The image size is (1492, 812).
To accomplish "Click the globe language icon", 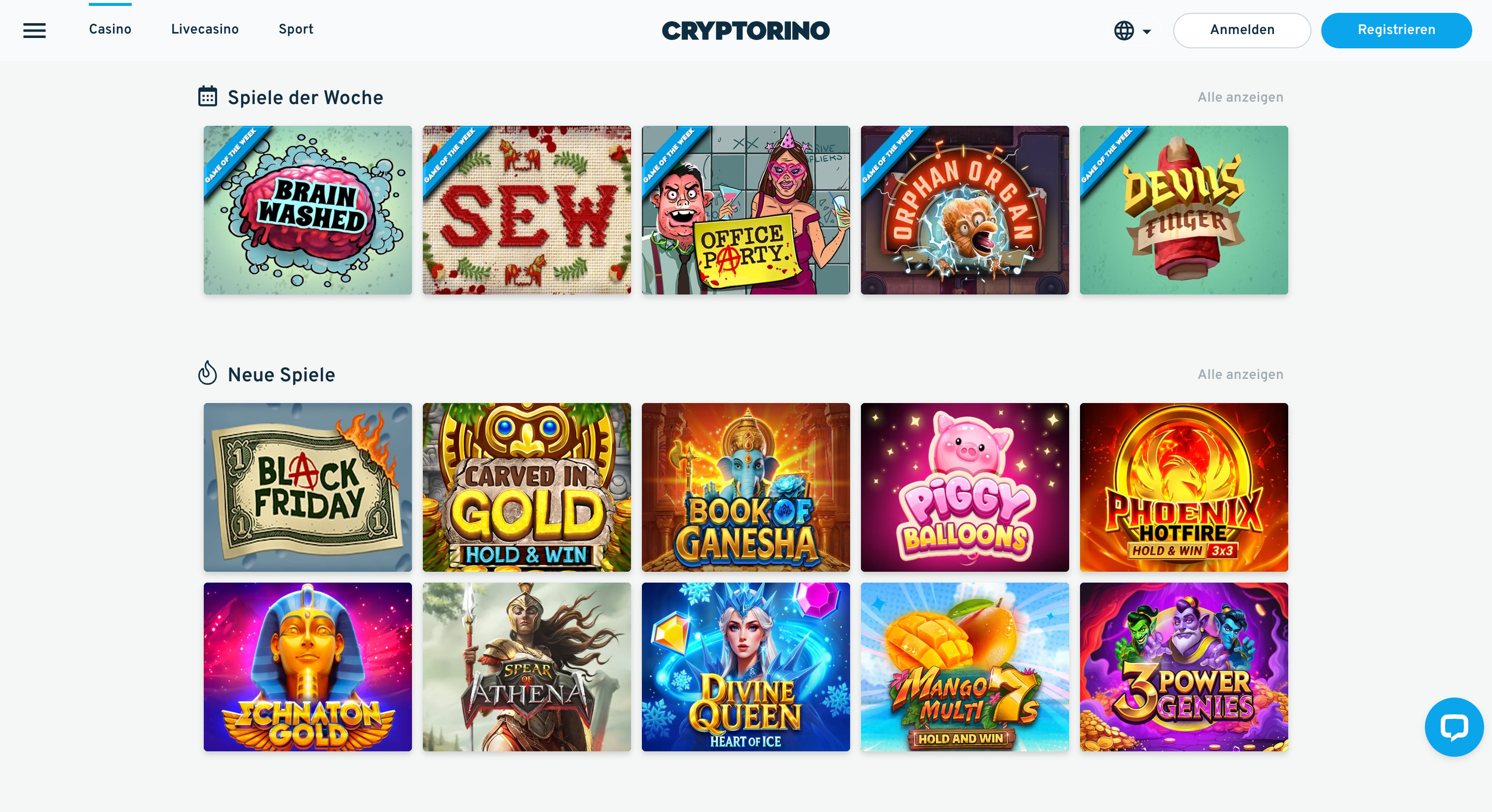I will tap(1123, 31).
